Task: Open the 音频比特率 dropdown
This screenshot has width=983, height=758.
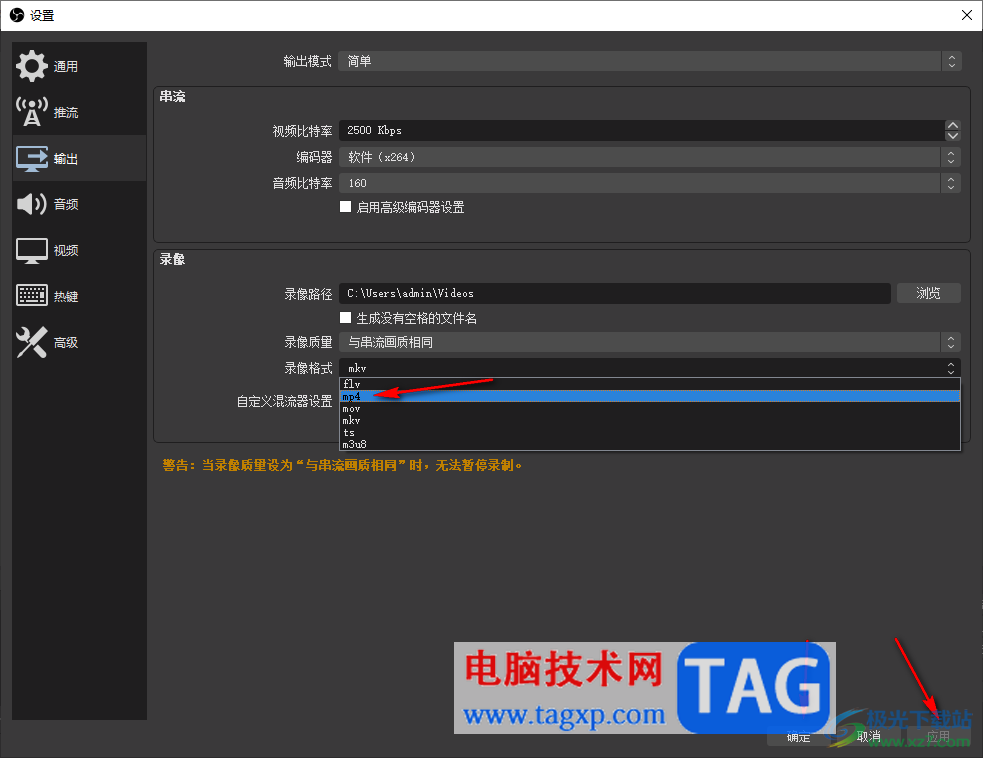Action: (649, 183)
